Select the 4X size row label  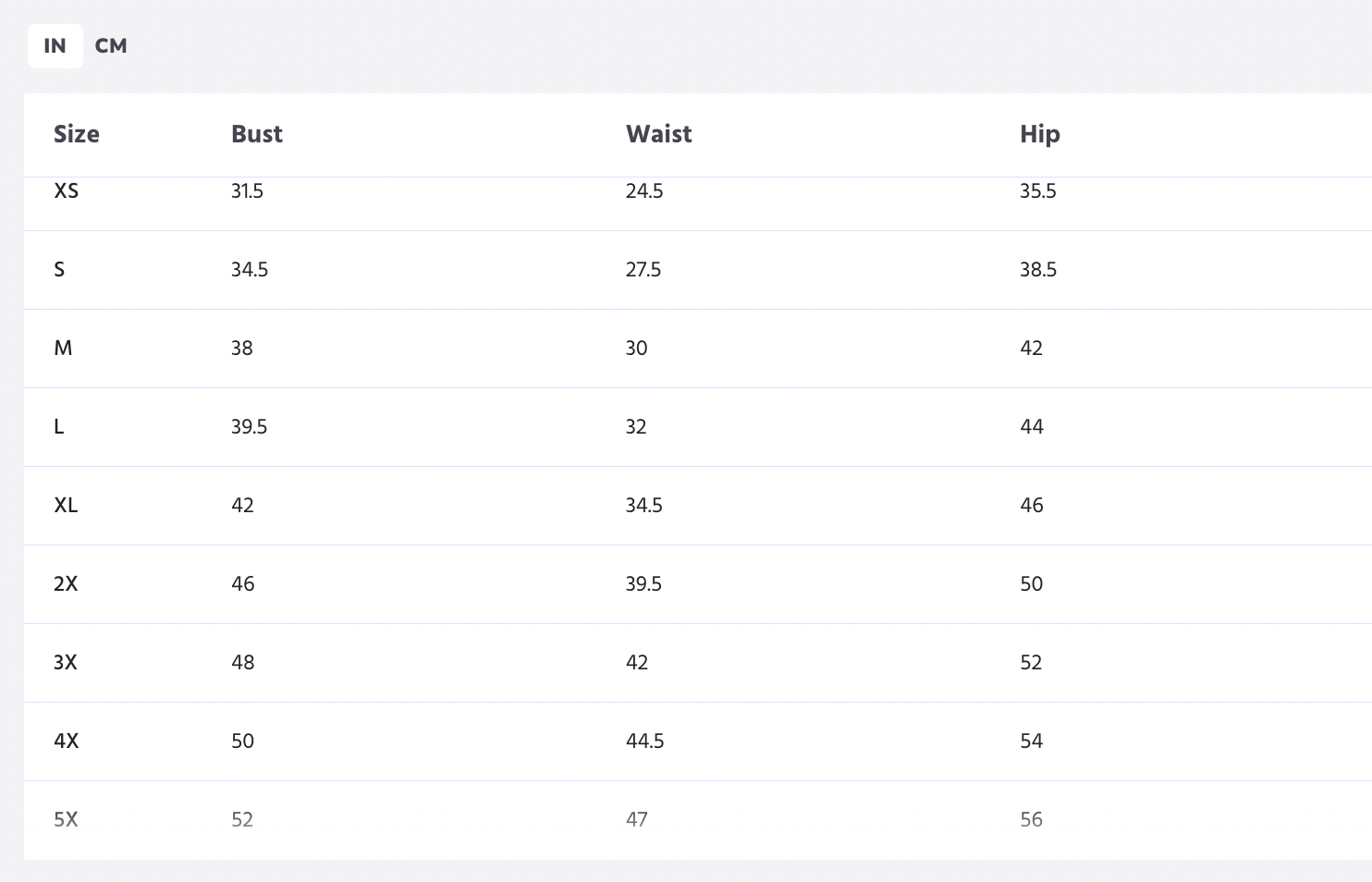click(x=67, y=741)
